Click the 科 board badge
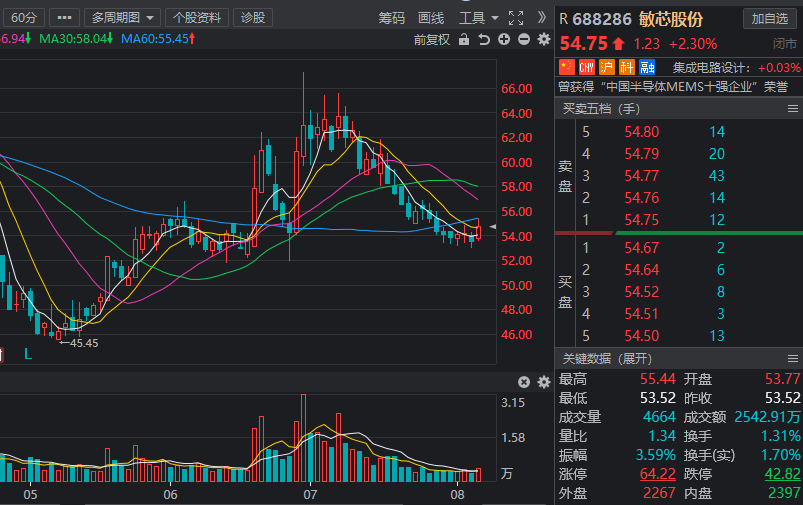Screen dimensions: 803x505 coord(627,67)
